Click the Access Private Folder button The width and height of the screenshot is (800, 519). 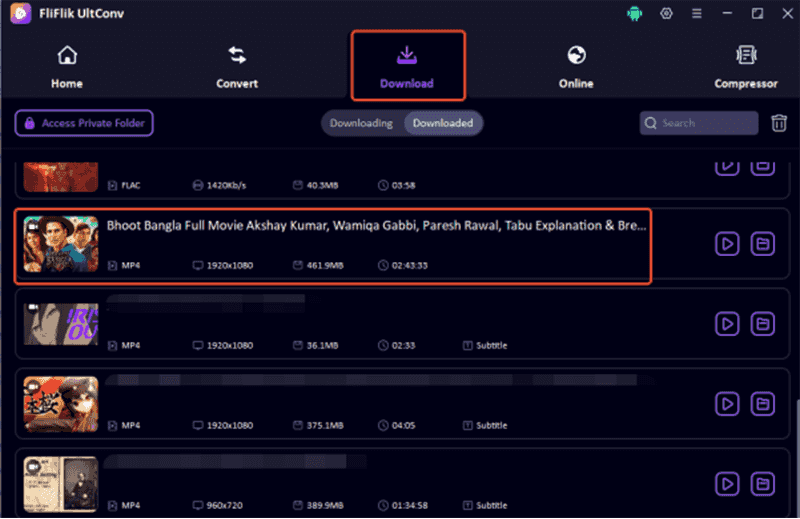[84, 123]
